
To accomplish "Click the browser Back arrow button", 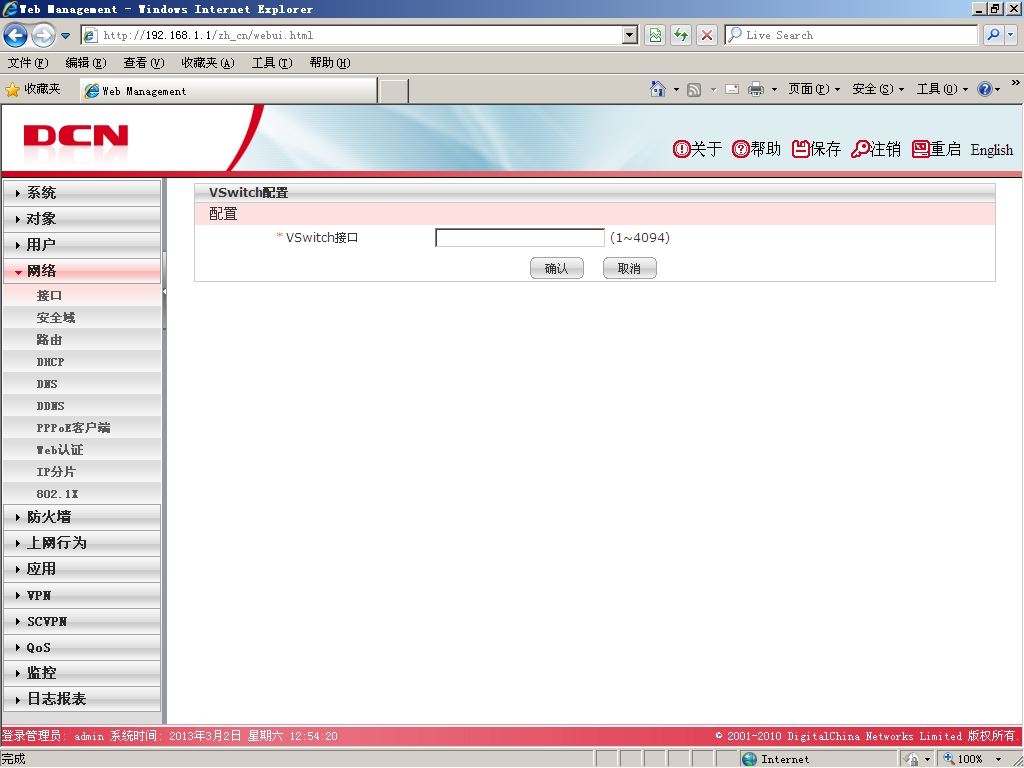I will click(x=16, y=35).
